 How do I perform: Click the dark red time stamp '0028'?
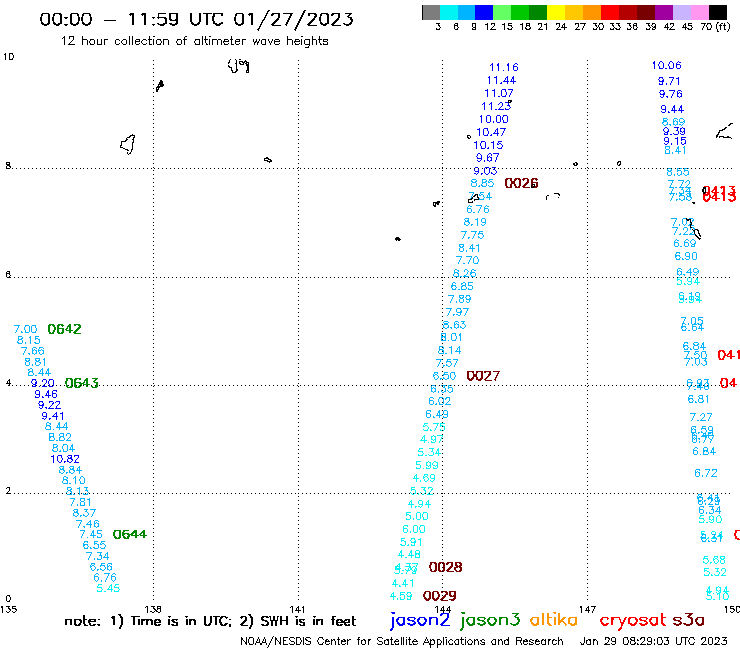tap(446, 567)
